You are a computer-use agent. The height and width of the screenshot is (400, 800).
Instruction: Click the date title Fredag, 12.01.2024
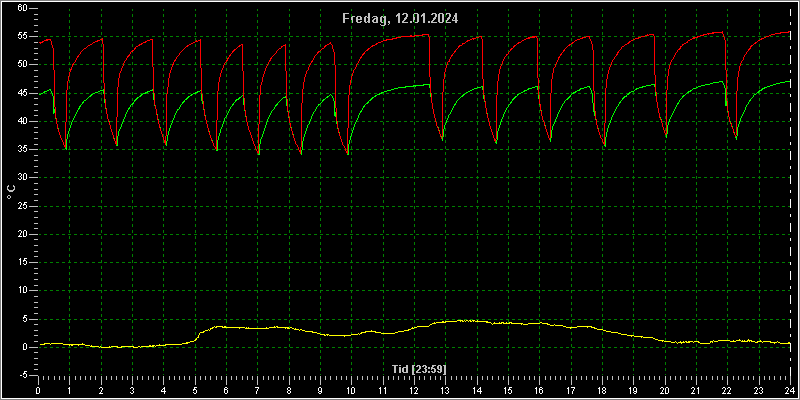400,19
